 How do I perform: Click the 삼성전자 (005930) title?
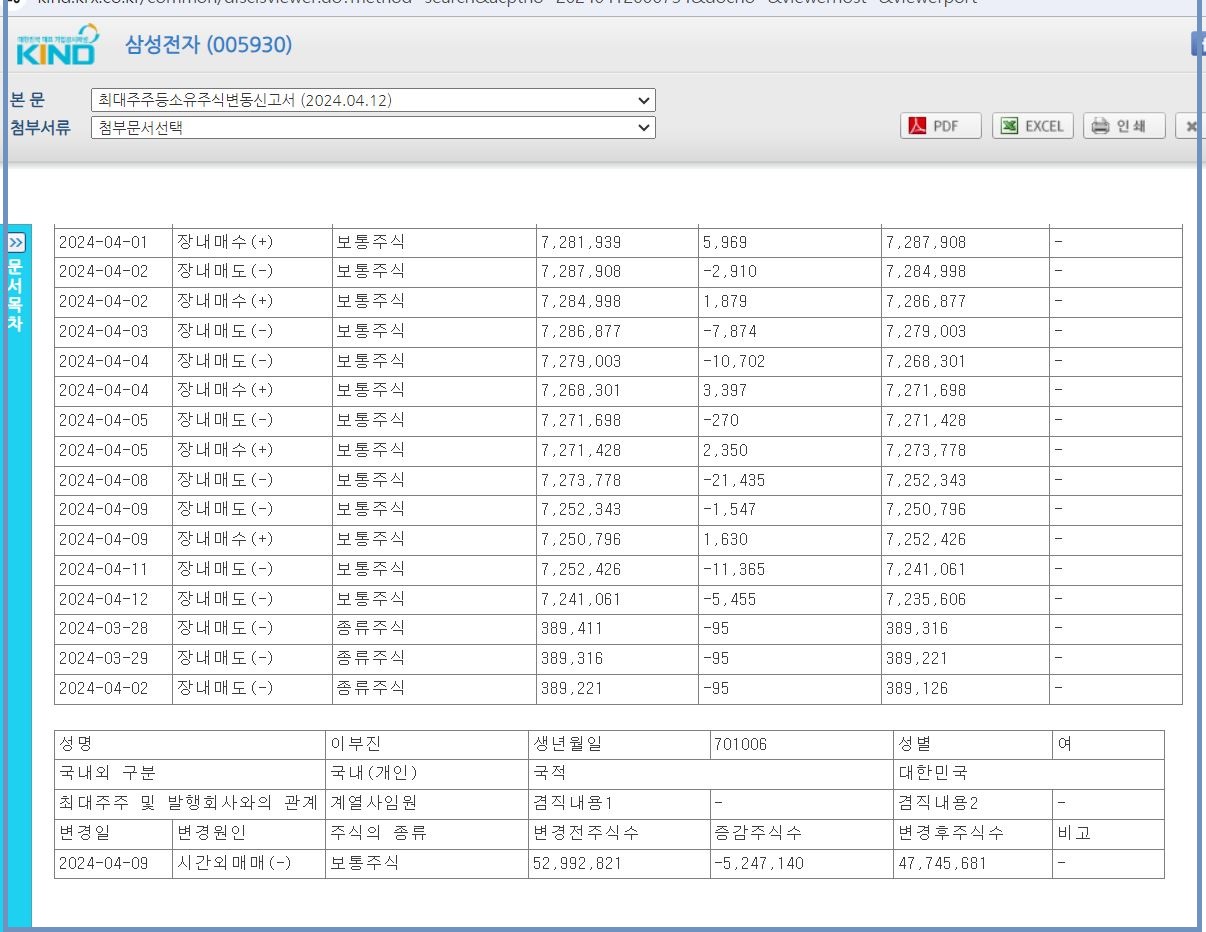pos(208,44)
